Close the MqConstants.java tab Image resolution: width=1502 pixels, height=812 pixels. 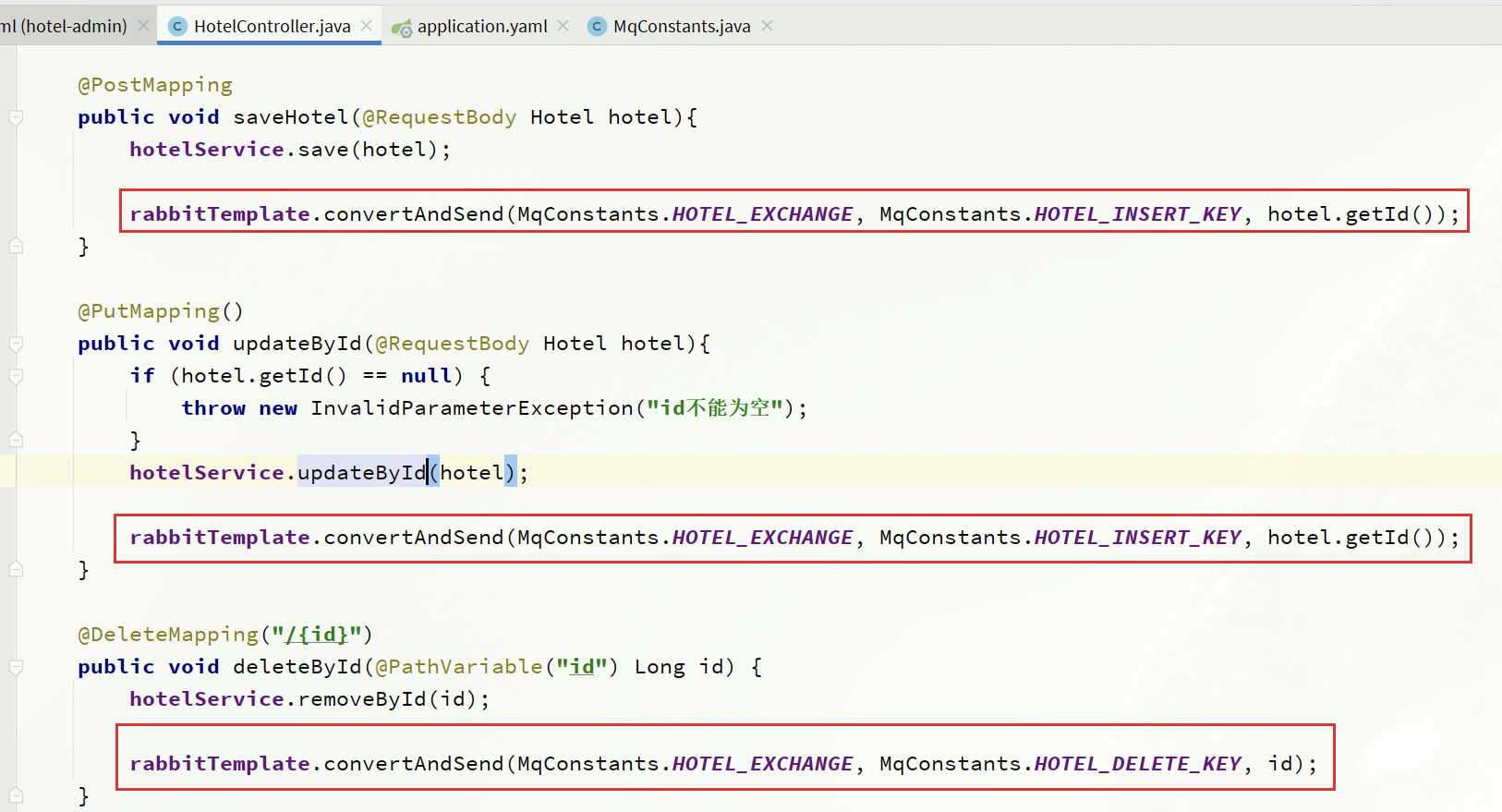click(x=767, y=26)
